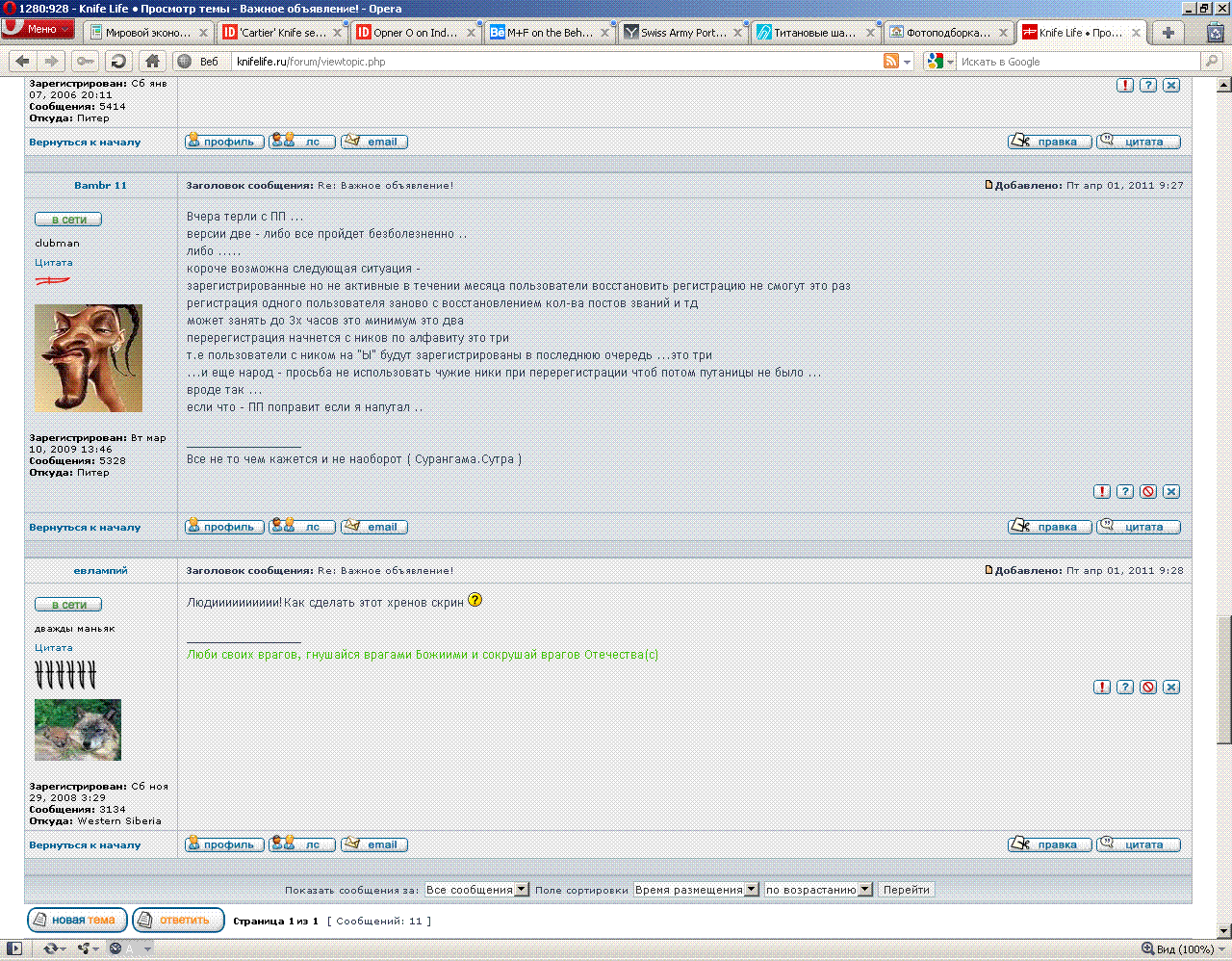Switch to the 'Swiss Army Port...' tab

click(683, 32)
